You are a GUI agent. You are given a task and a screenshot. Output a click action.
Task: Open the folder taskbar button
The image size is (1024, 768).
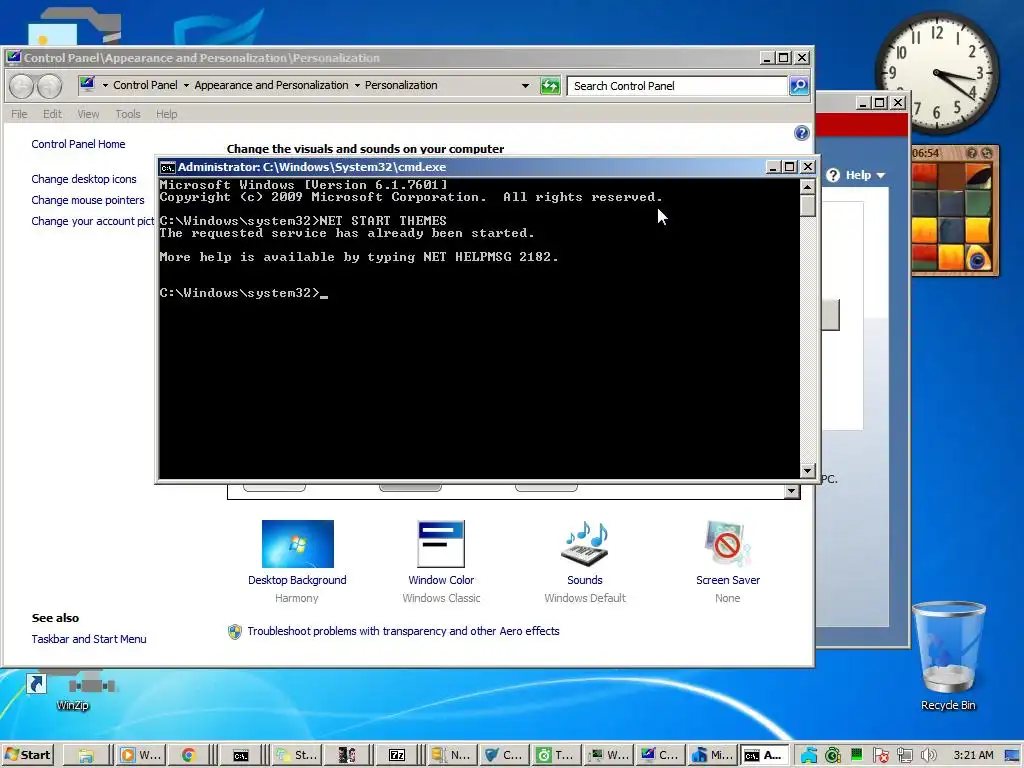[x=86, y=755]
